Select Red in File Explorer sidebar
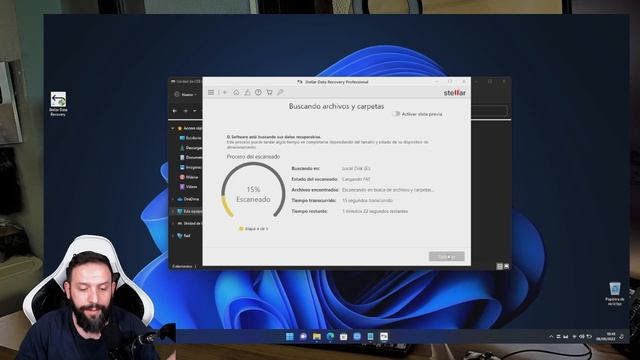This screenshot has height=360, width=640. tap(184, 236)
